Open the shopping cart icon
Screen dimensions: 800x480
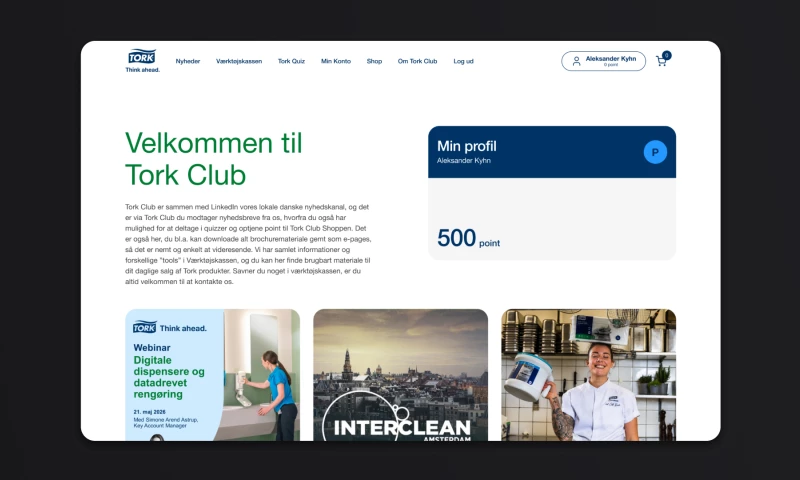pos(661,61)
